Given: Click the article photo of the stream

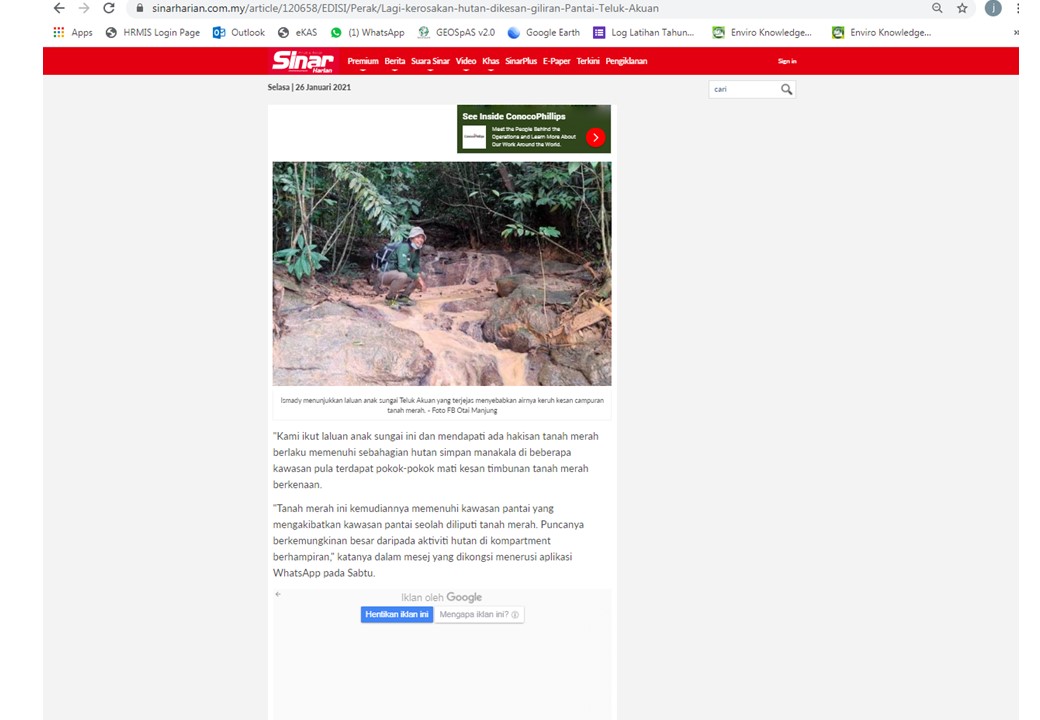Looking at the screenshot, I should click(442, 274).
